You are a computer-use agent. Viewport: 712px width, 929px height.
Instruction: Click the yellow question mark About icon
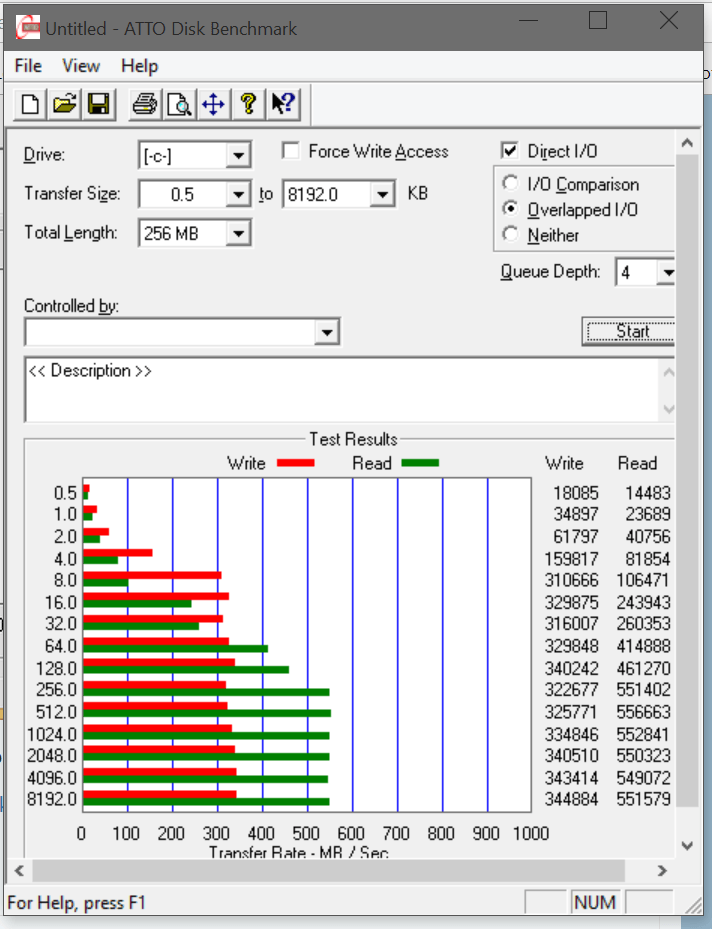[248, 104]
